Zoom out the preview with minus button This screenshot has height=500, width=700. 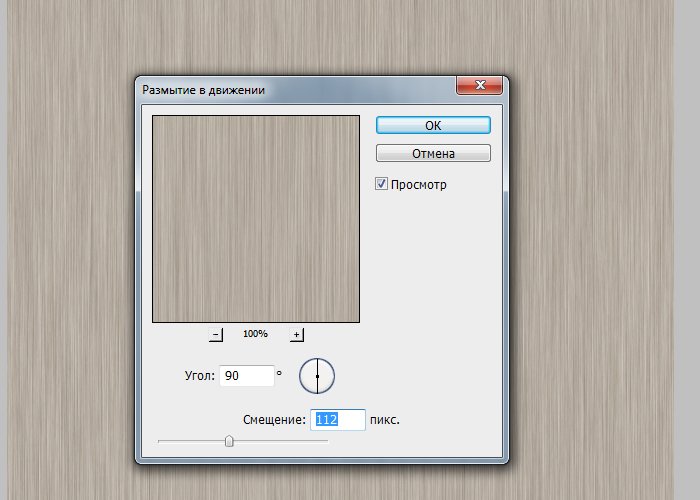(x=216, y=334)
